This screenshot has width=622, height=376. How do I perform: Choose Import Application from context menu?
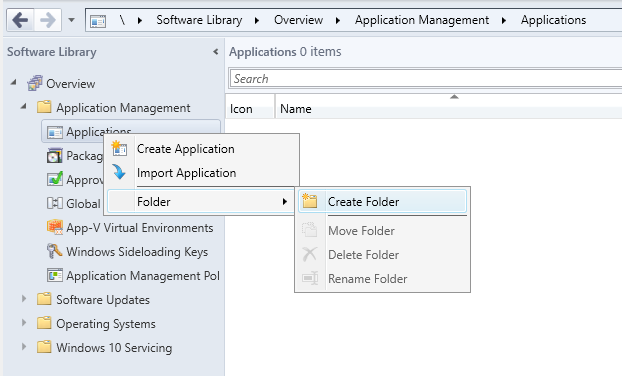point(202,173)
